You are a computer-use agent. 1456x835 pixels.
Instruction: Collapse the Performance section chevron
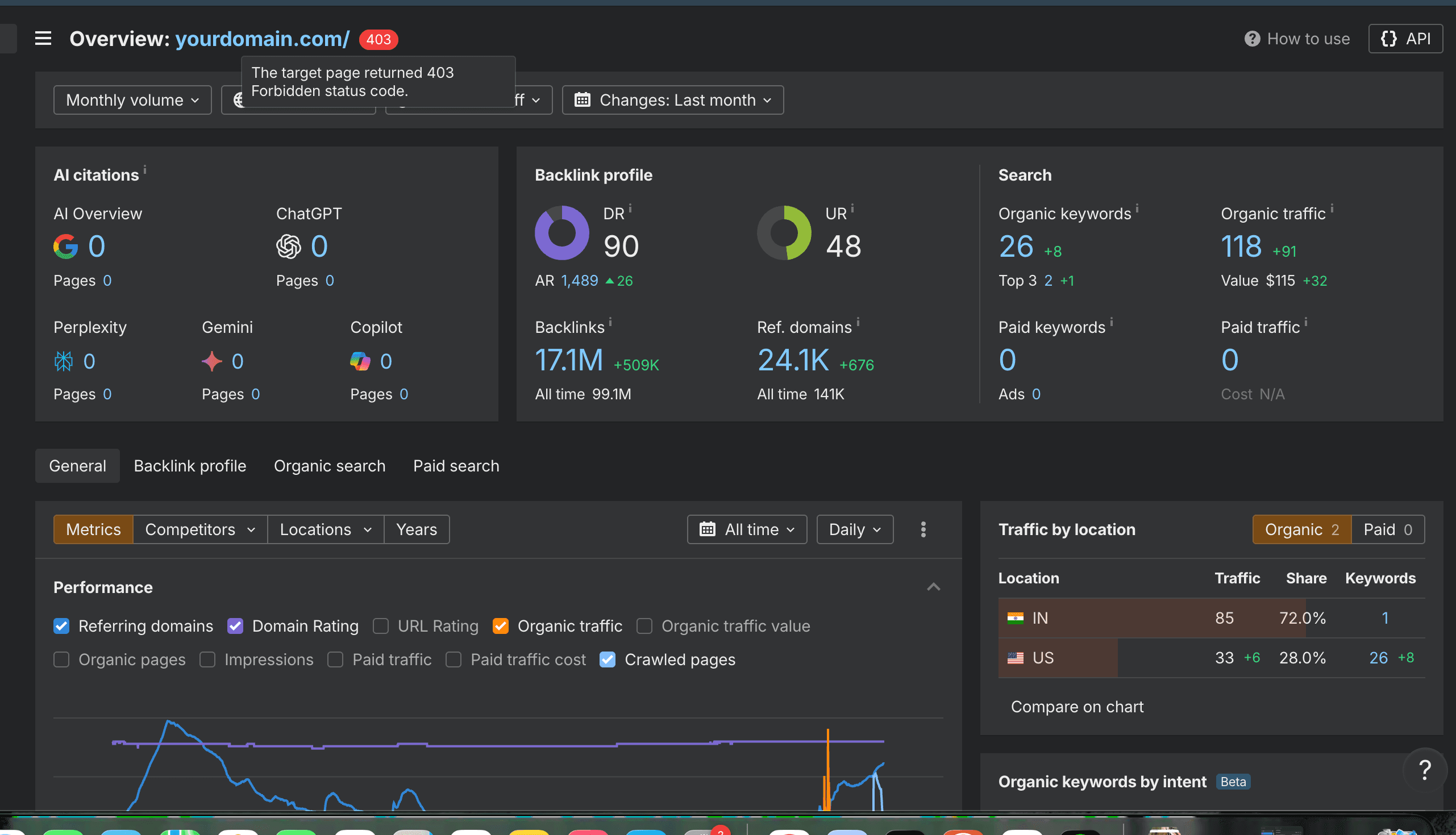933,587
